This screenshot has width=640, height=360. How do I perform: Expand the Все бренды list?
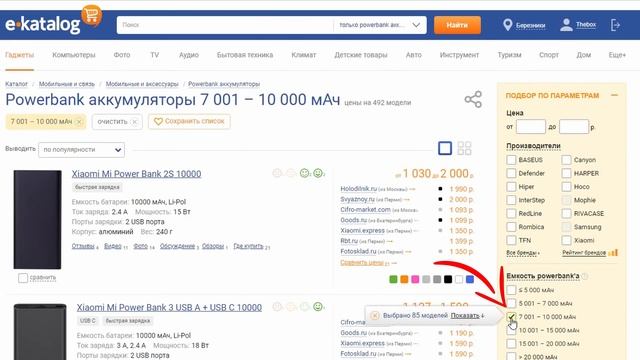click(523, 253)
